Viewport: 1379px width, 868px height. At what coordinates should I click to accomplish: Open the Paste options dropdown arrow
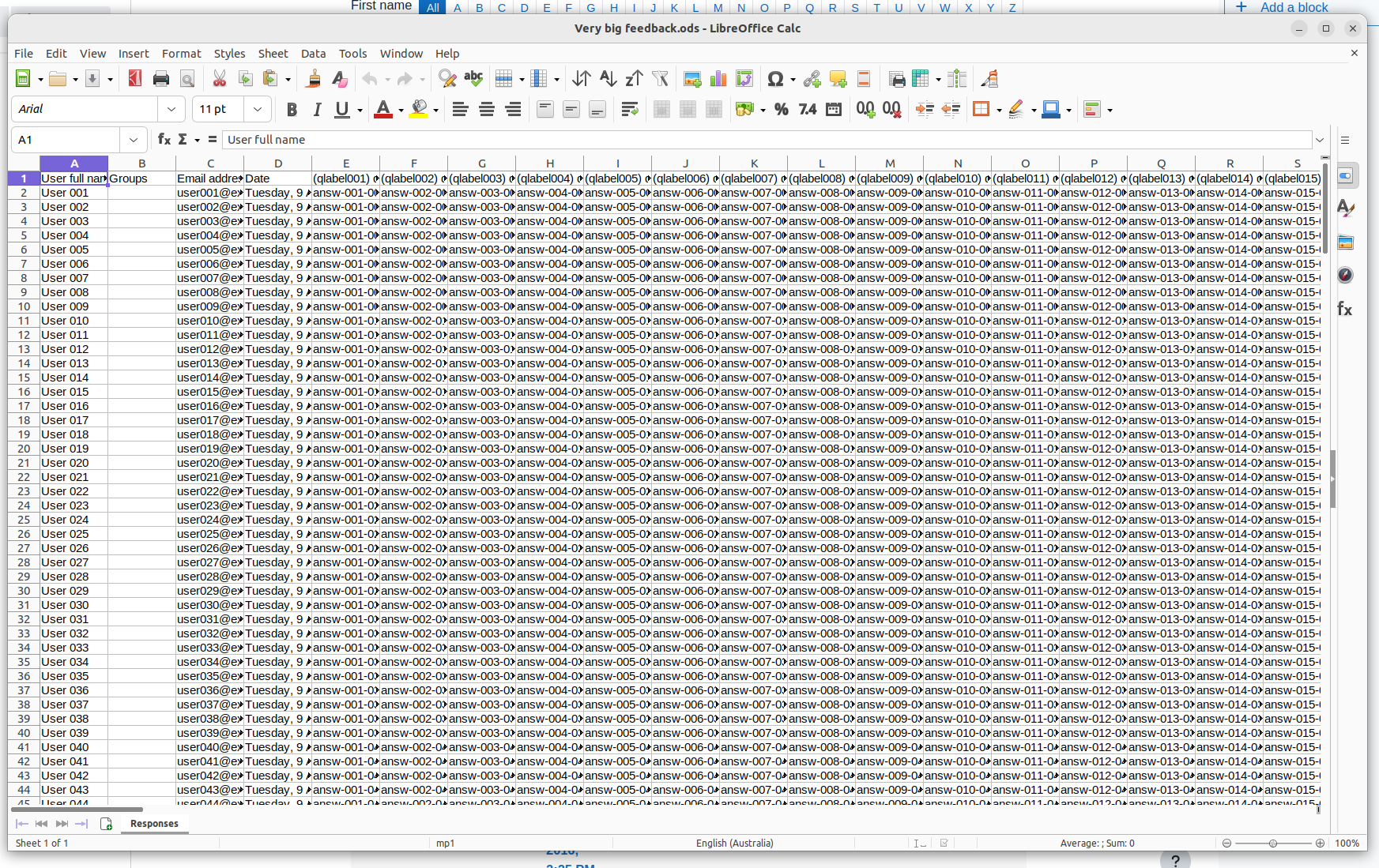[x=288, y=79]
